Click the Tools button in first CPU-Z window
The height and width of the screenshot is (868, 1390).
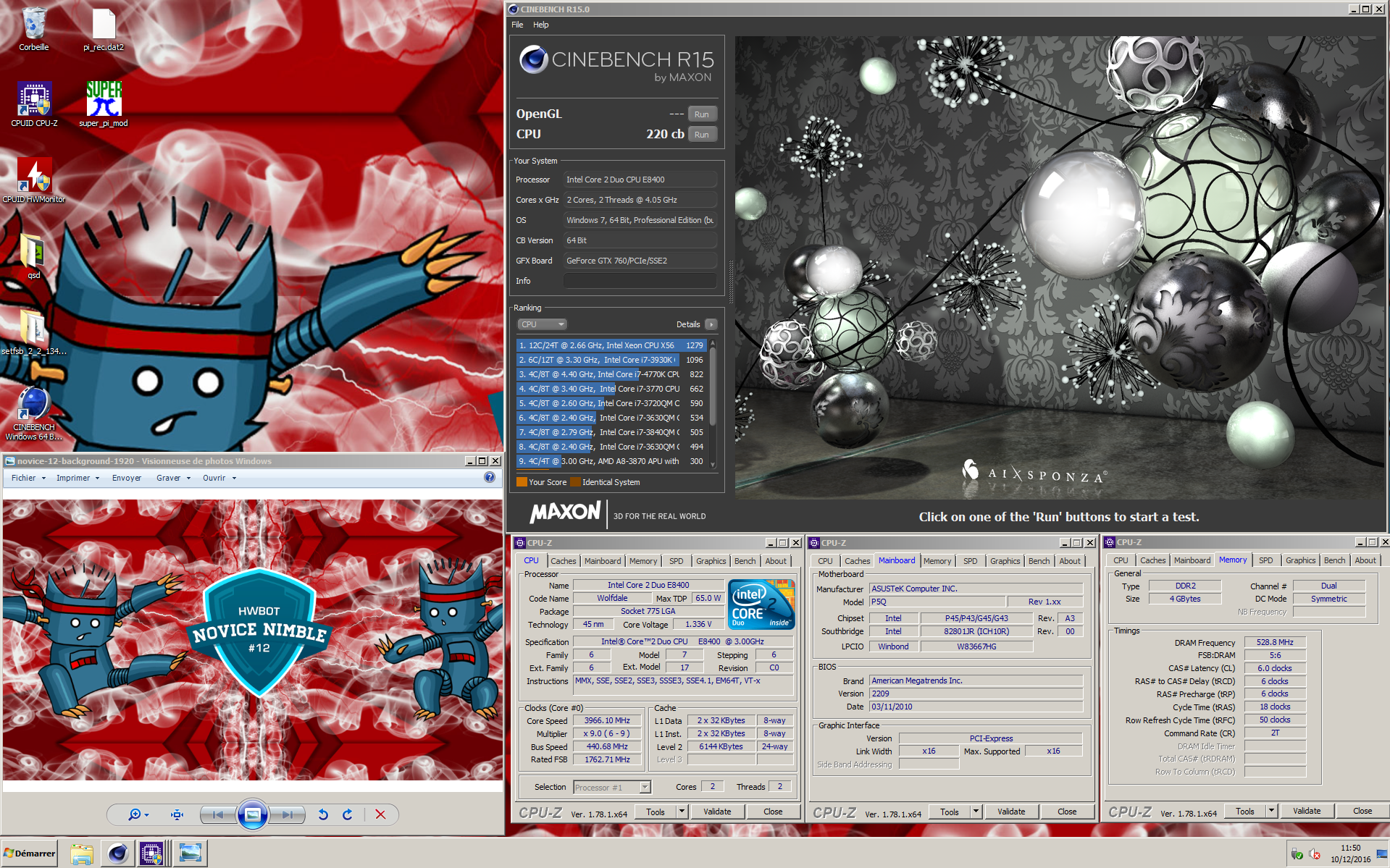coord(656,812)
